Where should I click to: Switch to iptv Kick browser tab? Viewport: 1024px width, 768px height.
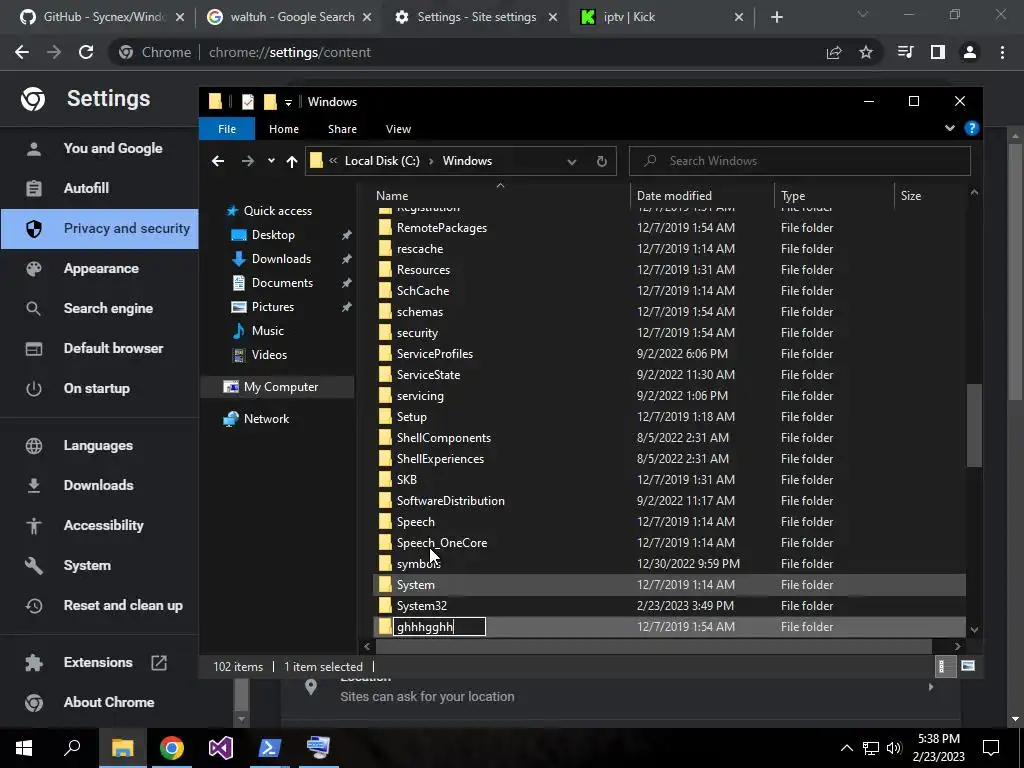coord(662,17)
